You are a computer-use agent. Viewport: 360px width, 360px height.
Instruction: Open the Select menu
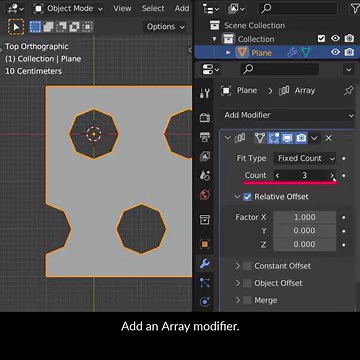[153, 8]
